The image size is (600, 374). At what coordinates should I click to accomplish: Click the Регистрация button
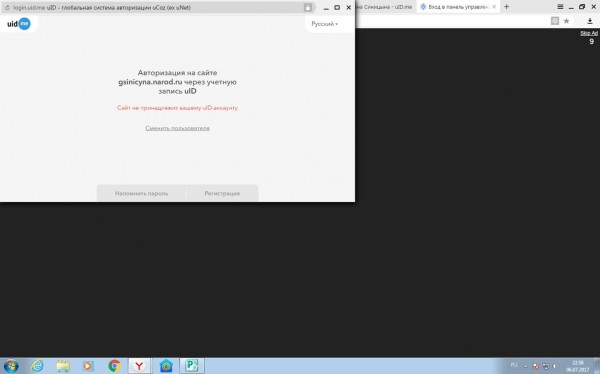[x=222, y=193]
